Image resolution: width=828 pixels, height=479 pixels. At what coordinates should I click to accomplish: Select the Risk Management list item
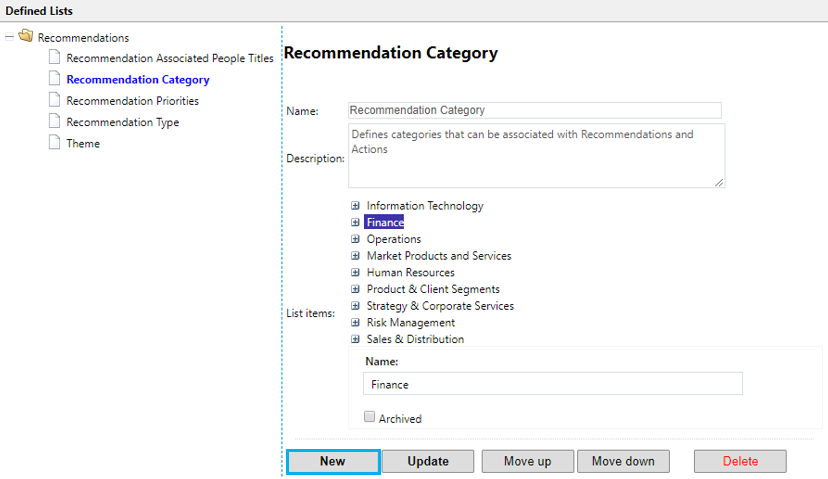pyautogui.click(x=410, y=323)
